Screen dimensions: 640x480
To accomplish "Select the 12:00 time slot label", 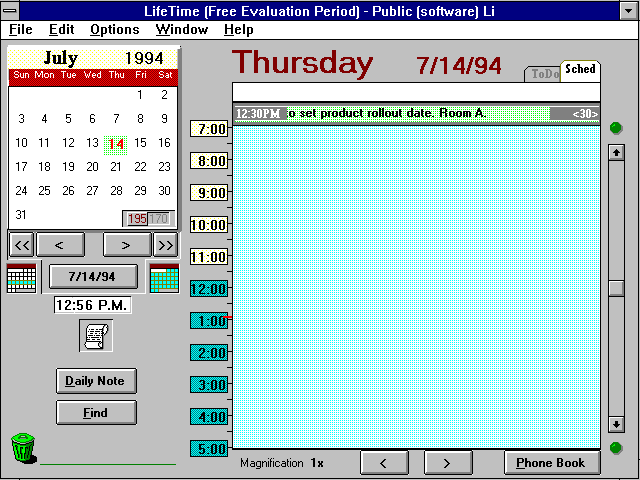I will pyautogui.click(x=209, y=289).
